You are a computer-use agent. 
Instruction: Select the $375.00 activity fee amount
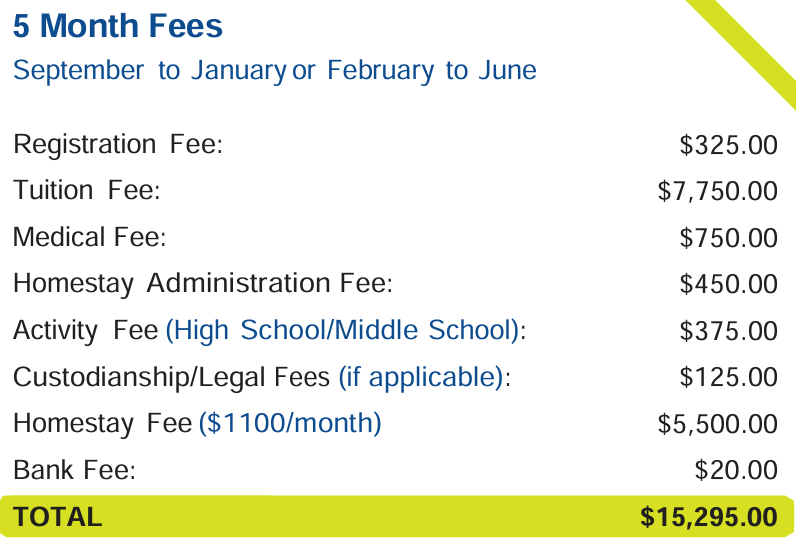728,330
